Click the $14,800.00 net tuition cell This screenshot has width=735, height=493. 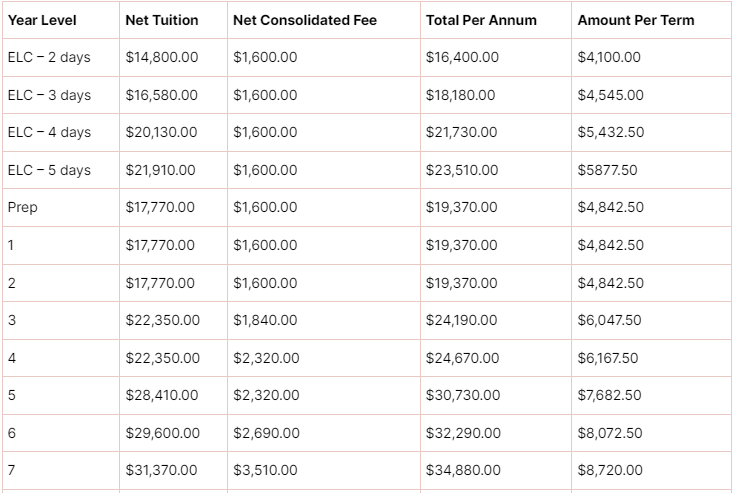[x=162, y=57]
